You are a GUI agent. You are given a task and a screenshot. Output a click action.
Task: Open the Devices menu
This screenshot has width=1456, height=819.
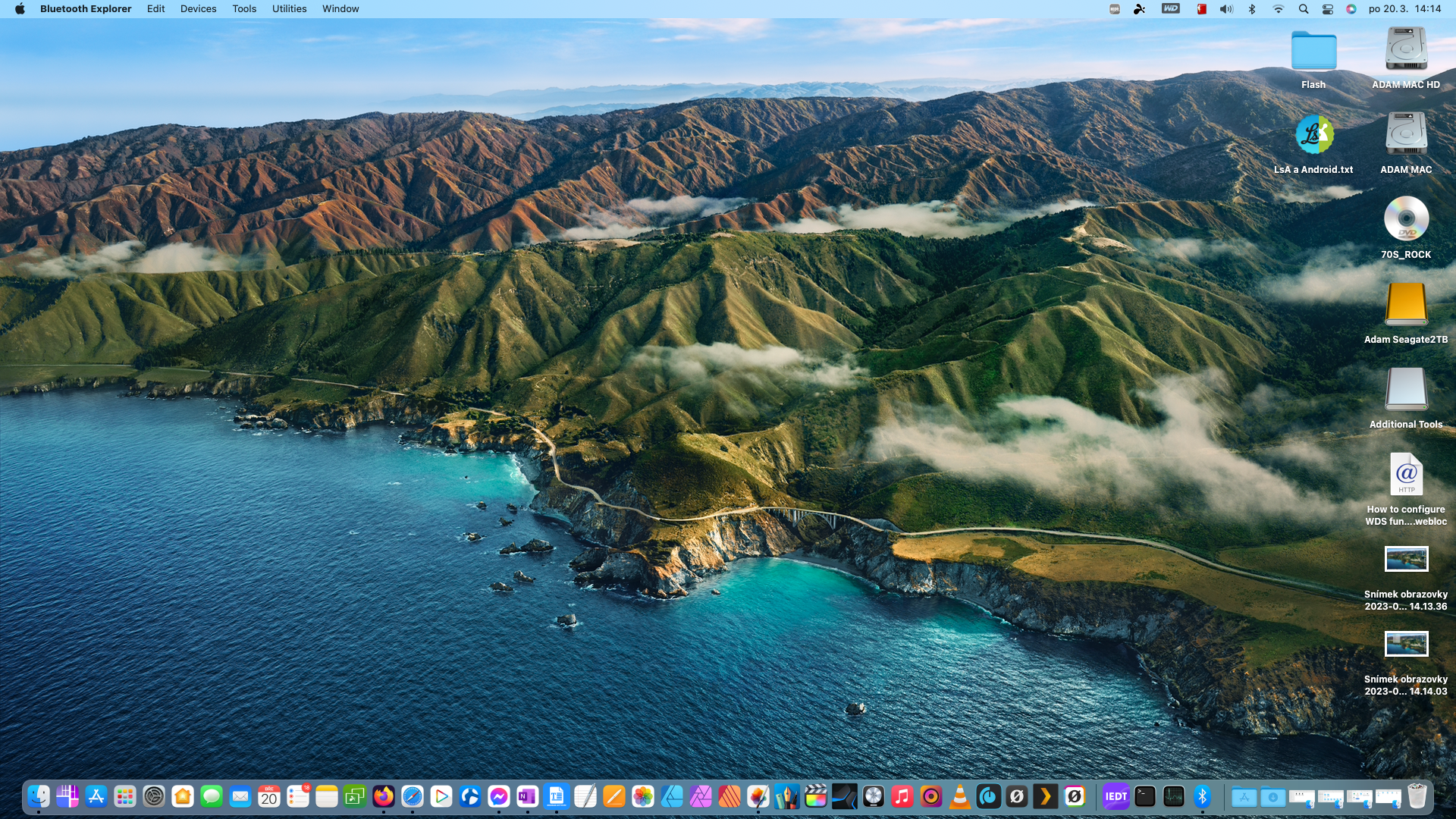(198, 8)
